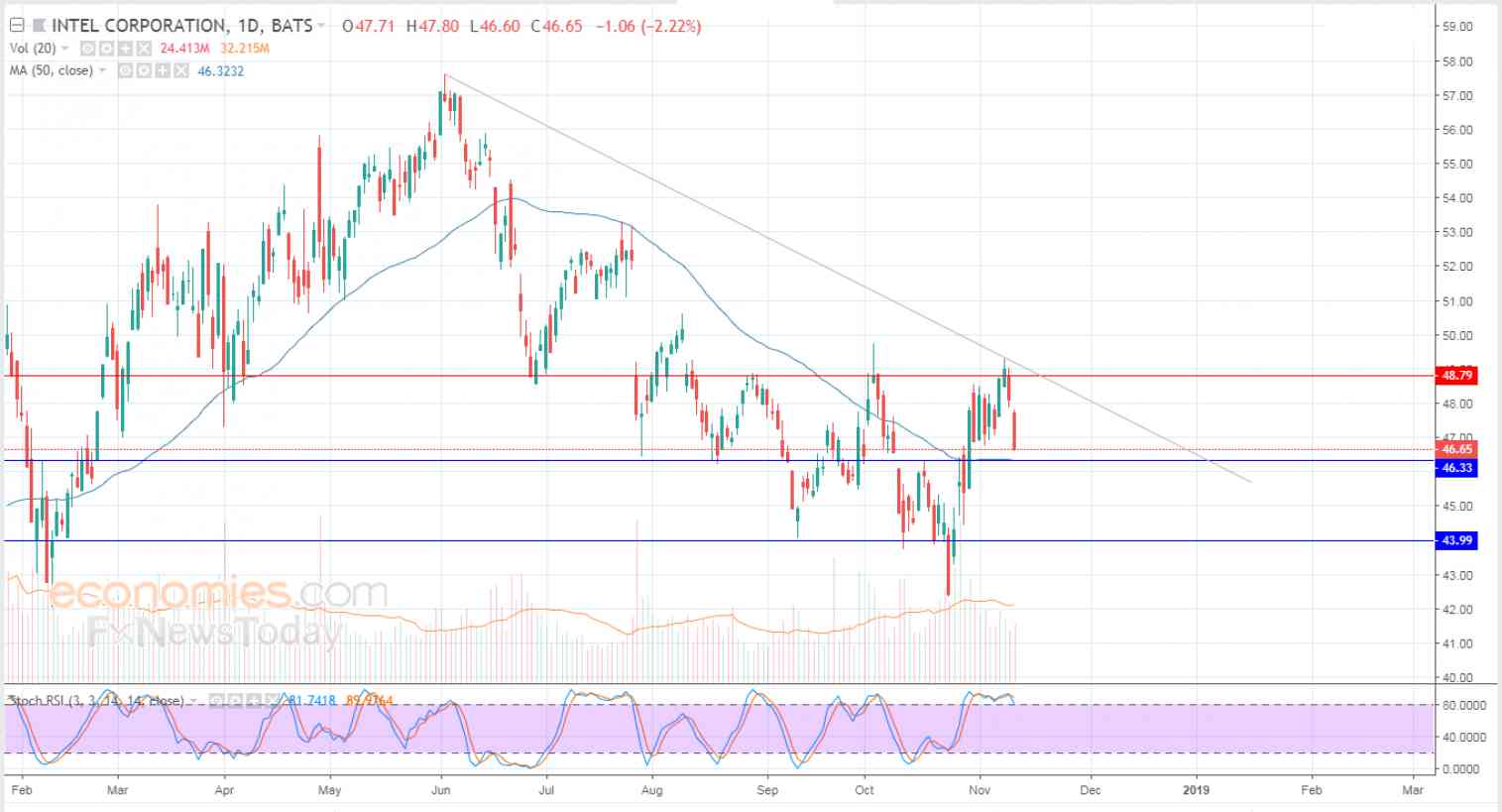This screenshot has width=1502, height=812.
Task: Click the plus icon beside Stoch RSI
Action: (254, 701)
